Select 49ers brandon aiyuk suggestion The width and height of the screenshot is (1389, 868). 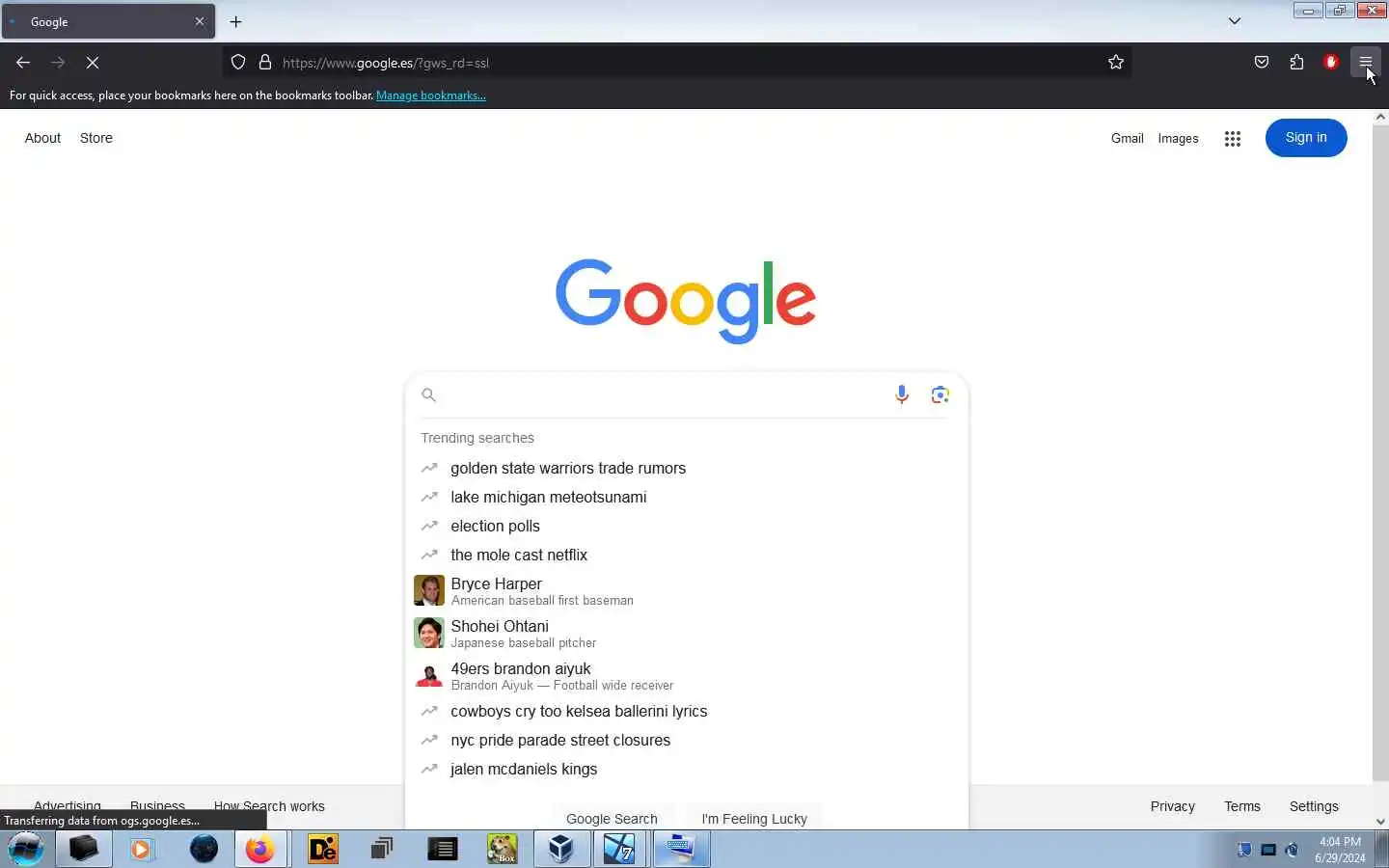pos(686,675)
